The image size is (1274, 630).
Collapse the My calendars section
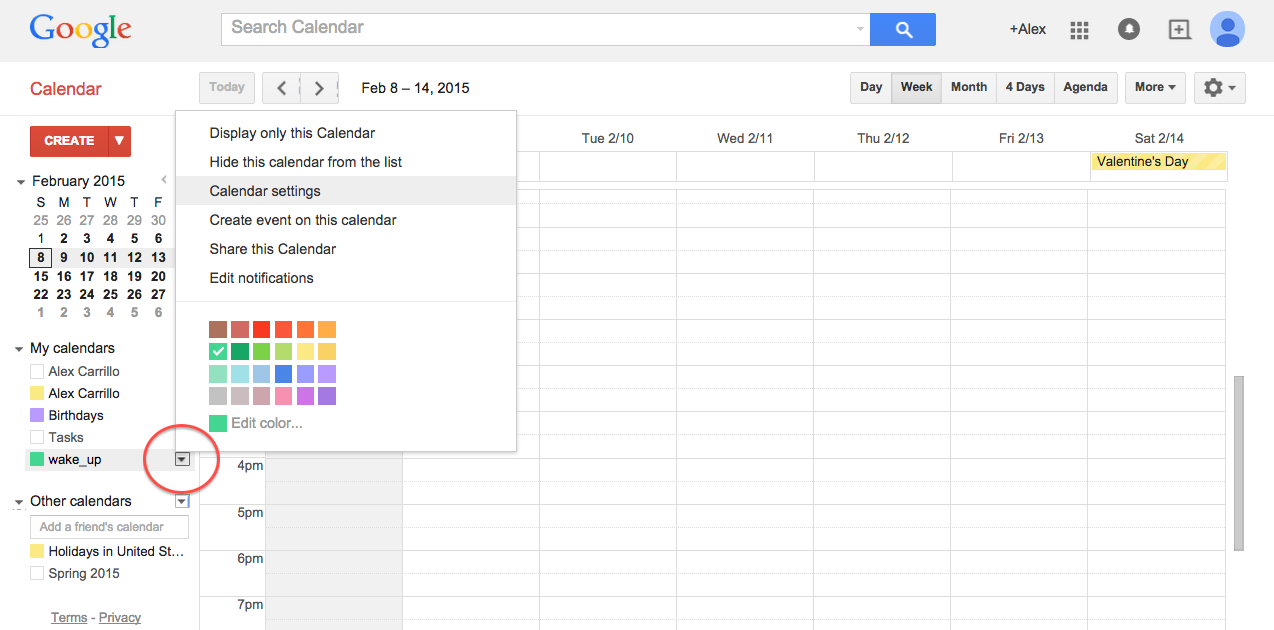20,349
